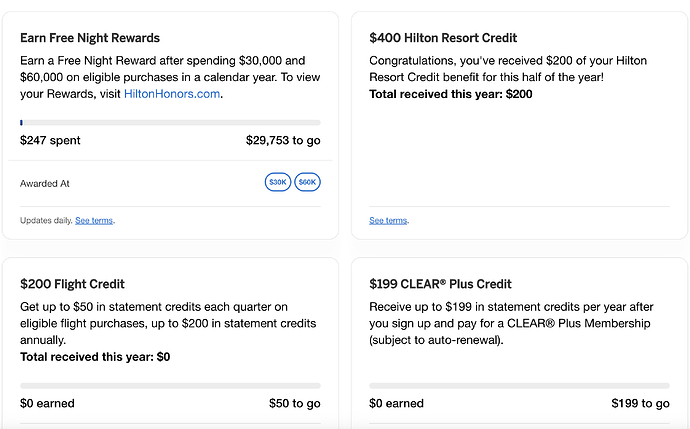This screenshot has width=690, height=429.
Task: Click the $30K award badge
Action: pos(277,183)
